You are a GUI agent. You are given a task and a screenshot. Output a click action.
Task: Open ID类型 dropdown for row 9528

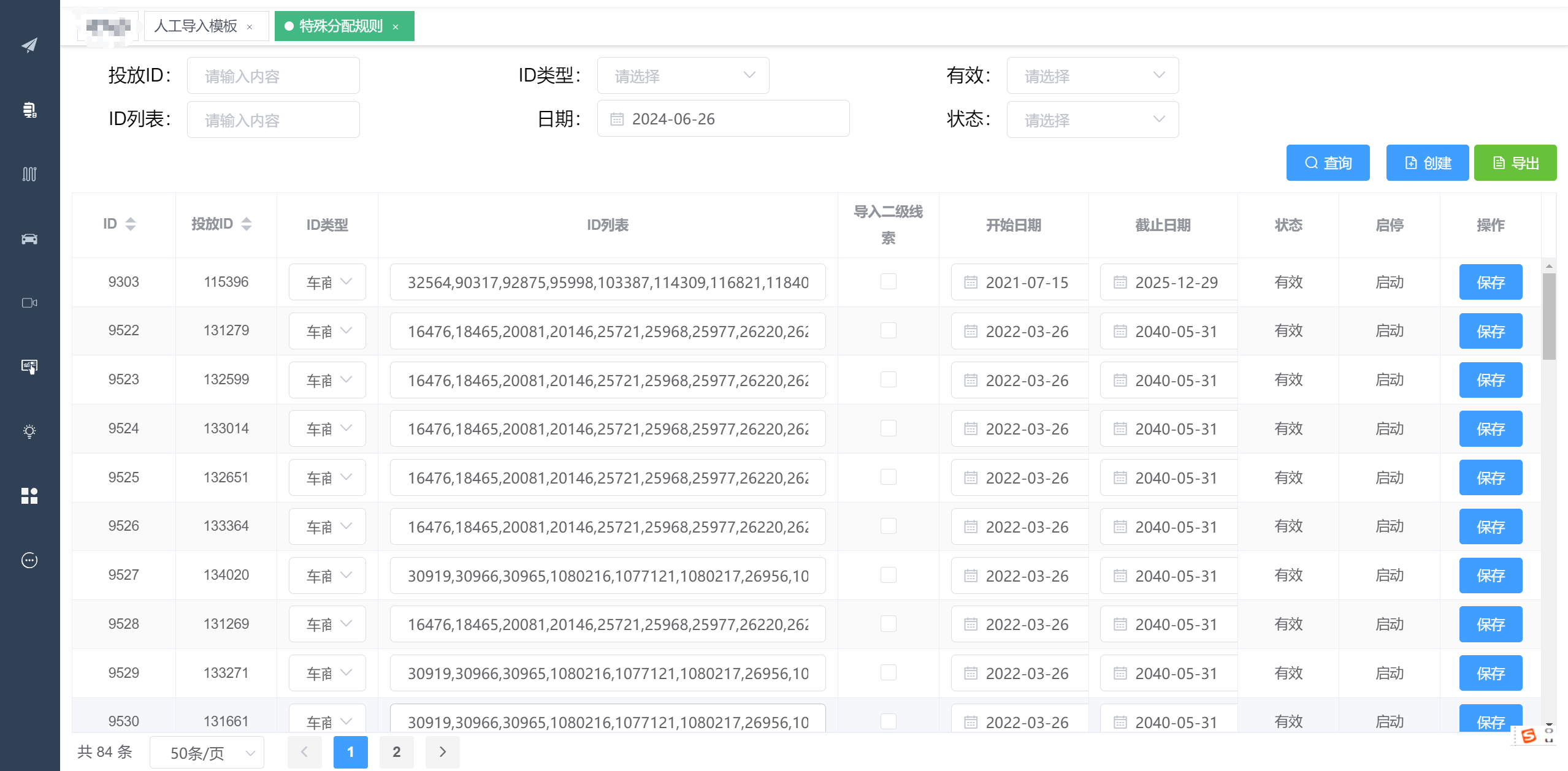[327, 624]
